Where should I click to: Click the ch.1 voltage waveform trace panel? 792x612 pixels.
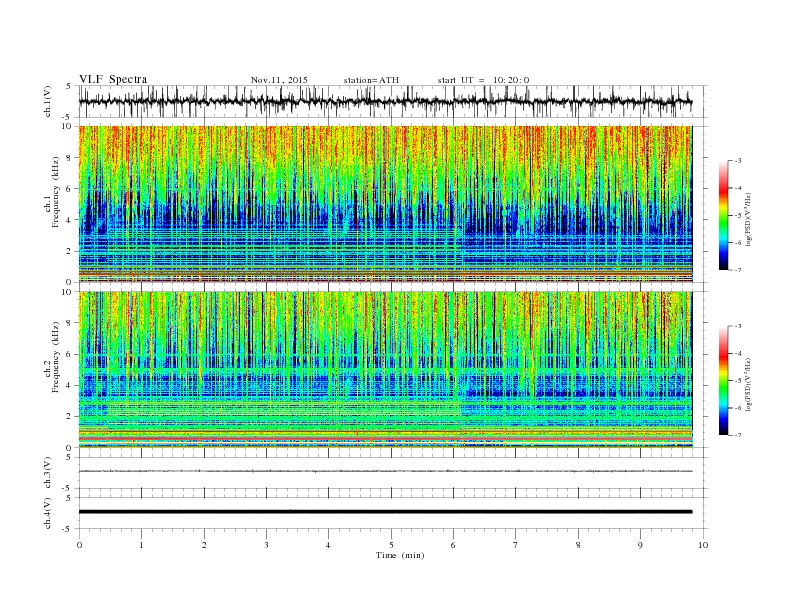(x=393, y=101)
